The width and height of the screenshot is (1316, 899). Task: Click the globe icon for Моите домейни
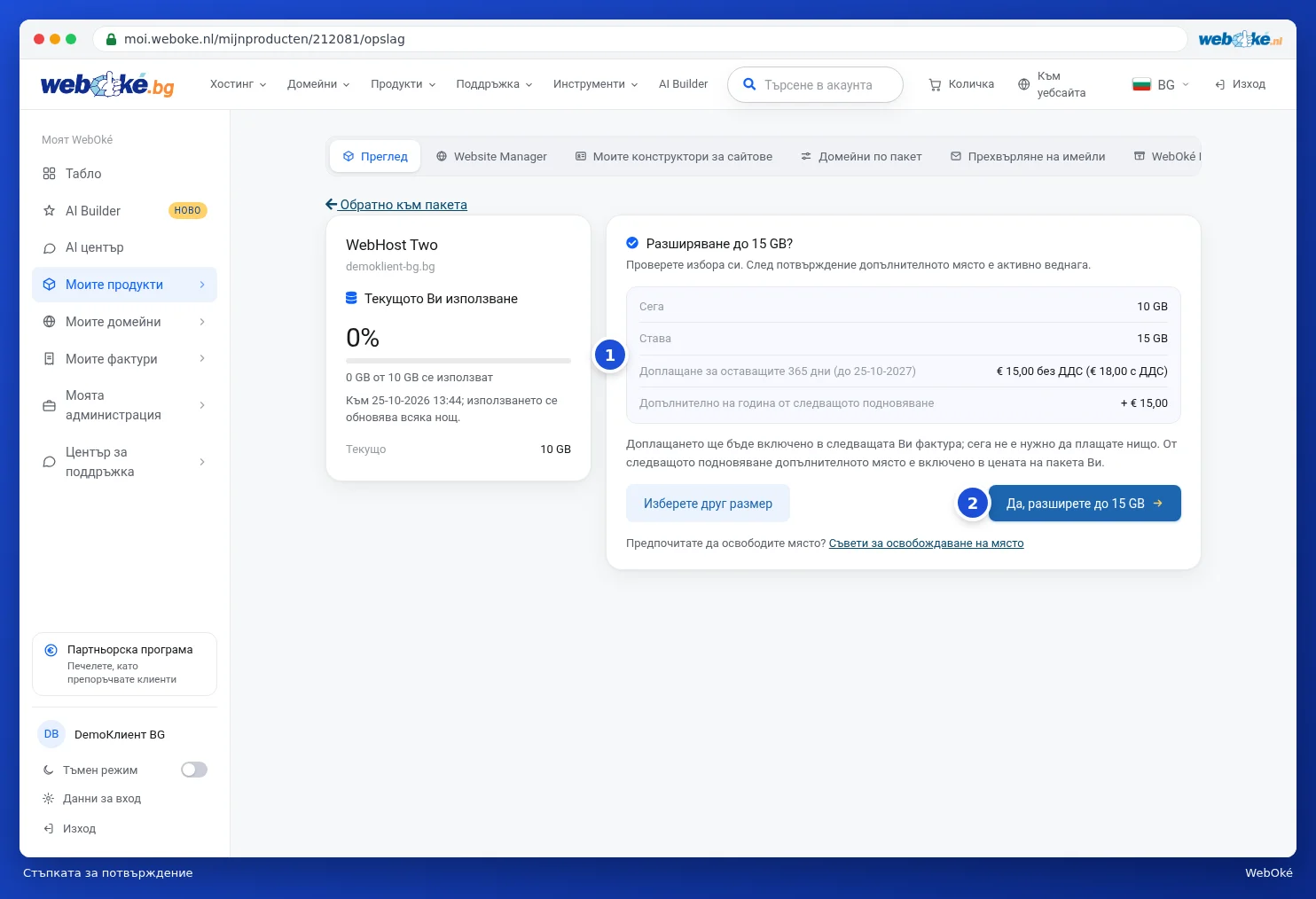[x=50, y=322]
